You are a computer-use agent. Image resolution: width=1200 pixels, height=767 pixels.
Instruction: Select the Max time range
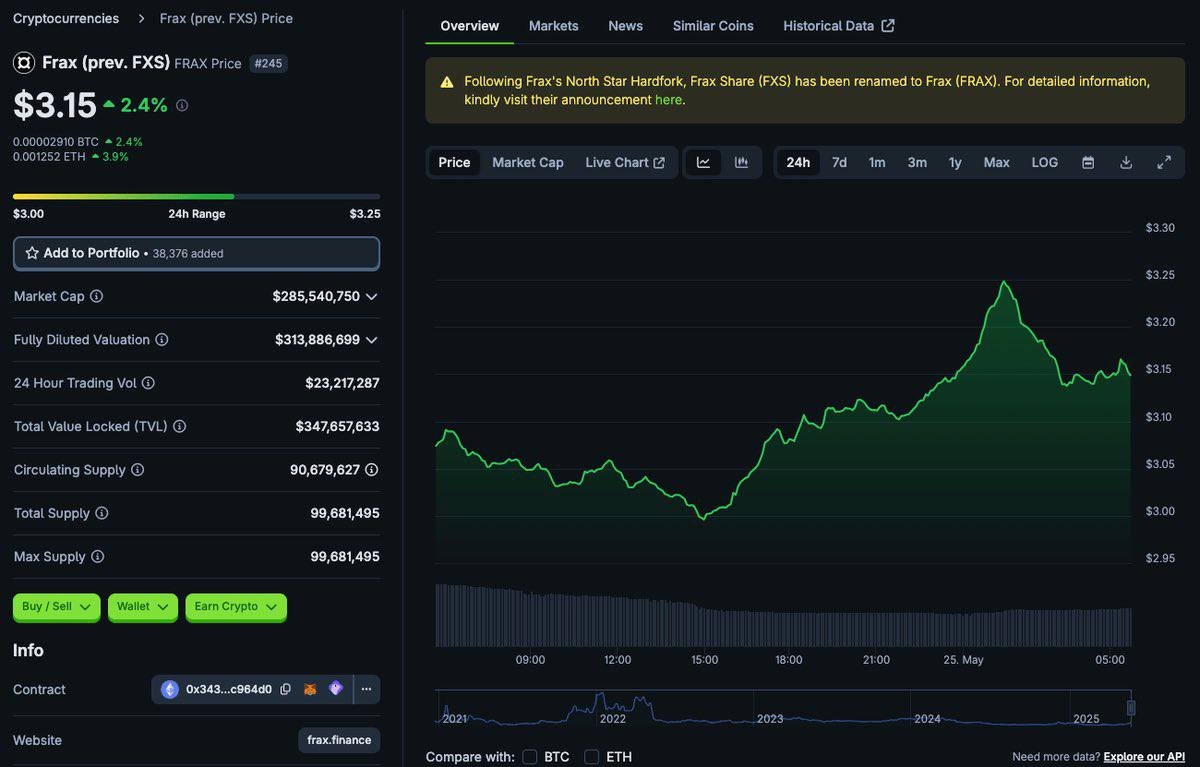[996, 163]
